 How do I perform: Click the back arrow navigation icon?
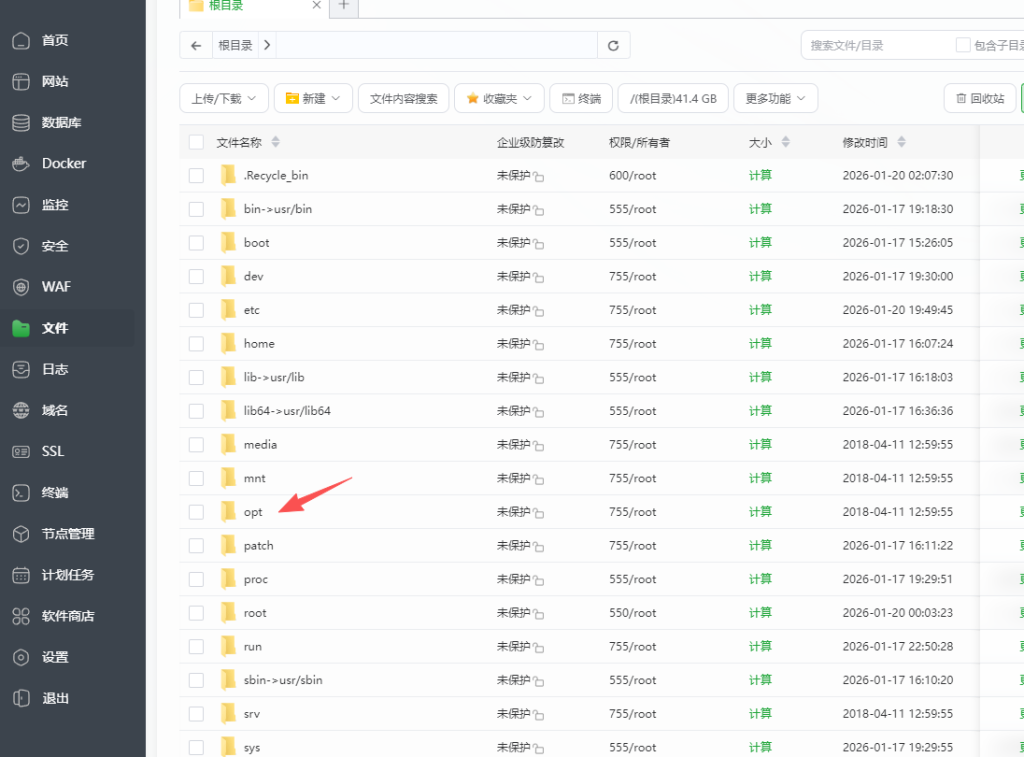click(x=196, y=45)
